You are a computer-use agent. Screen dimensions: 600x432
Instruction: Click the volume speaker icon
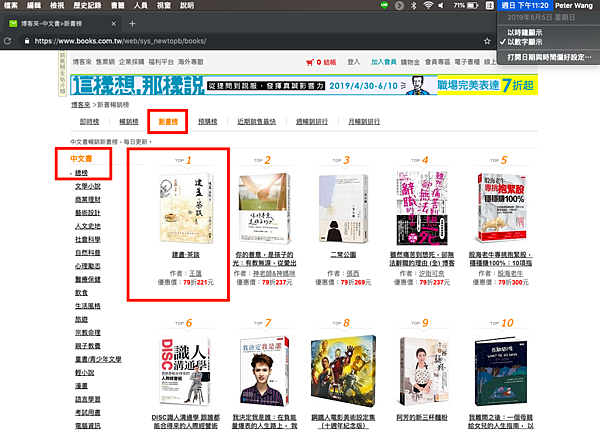[x=441, y=5]
